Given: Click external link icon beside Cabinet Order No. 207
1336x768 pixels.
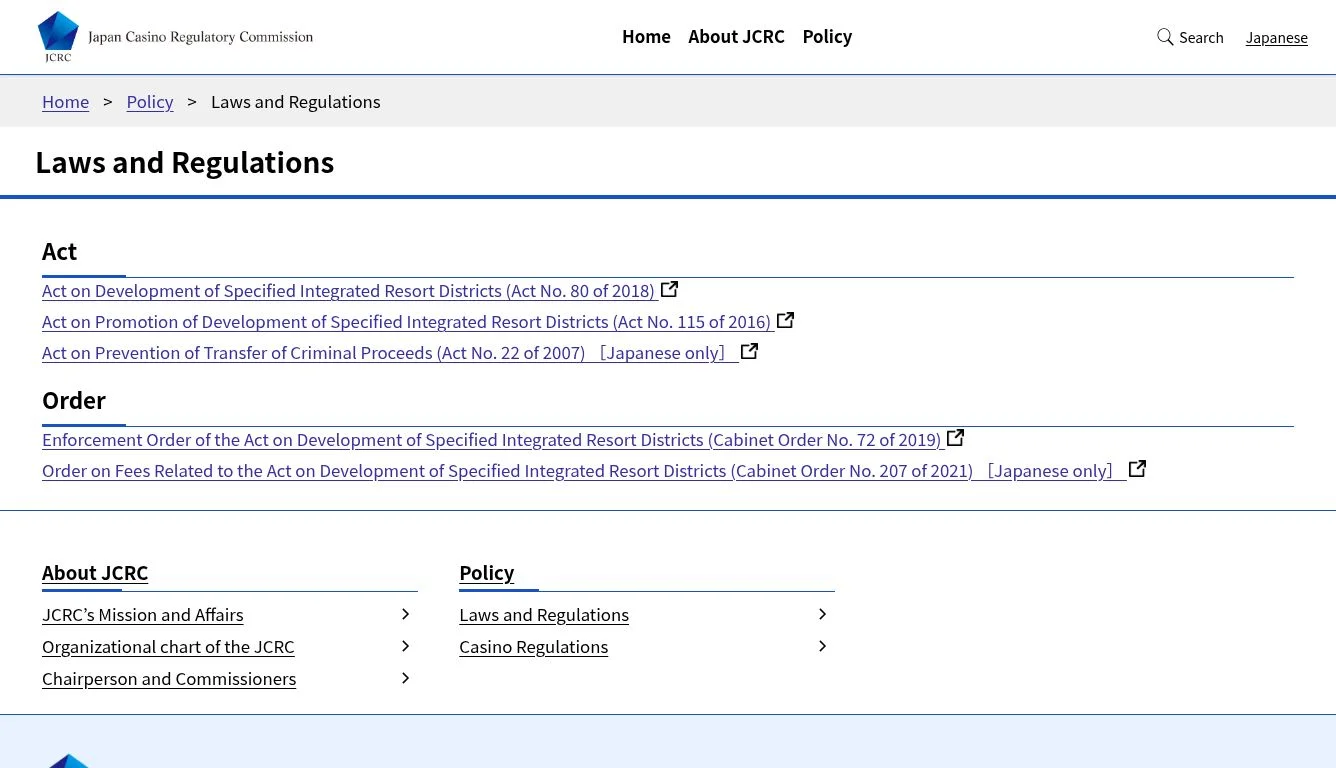Looking at the screenshot, I should (x=1137, y=468).
